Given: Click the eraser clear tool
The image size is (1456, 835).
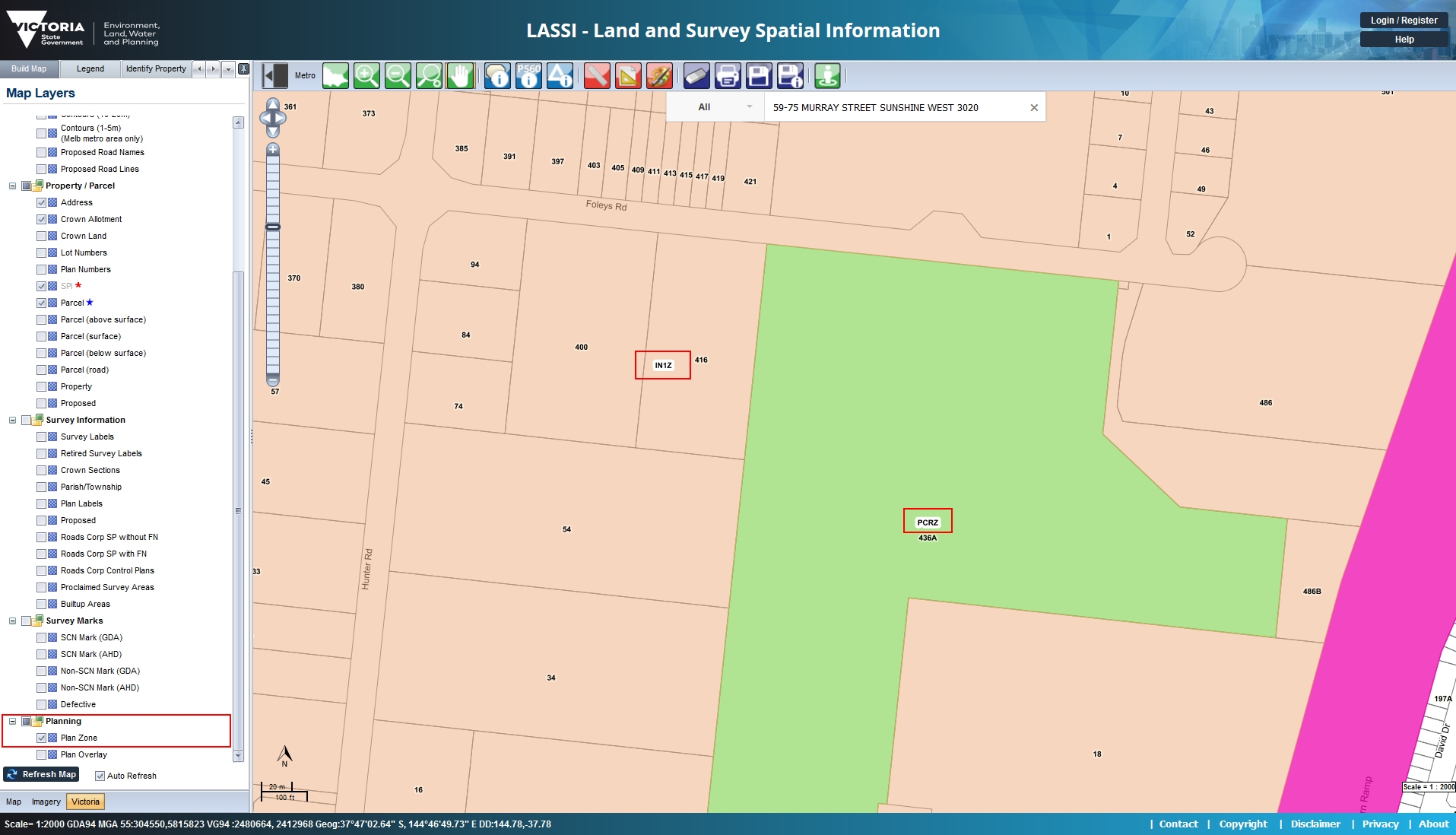Looking at the screenshot, I should coord(696,75).
